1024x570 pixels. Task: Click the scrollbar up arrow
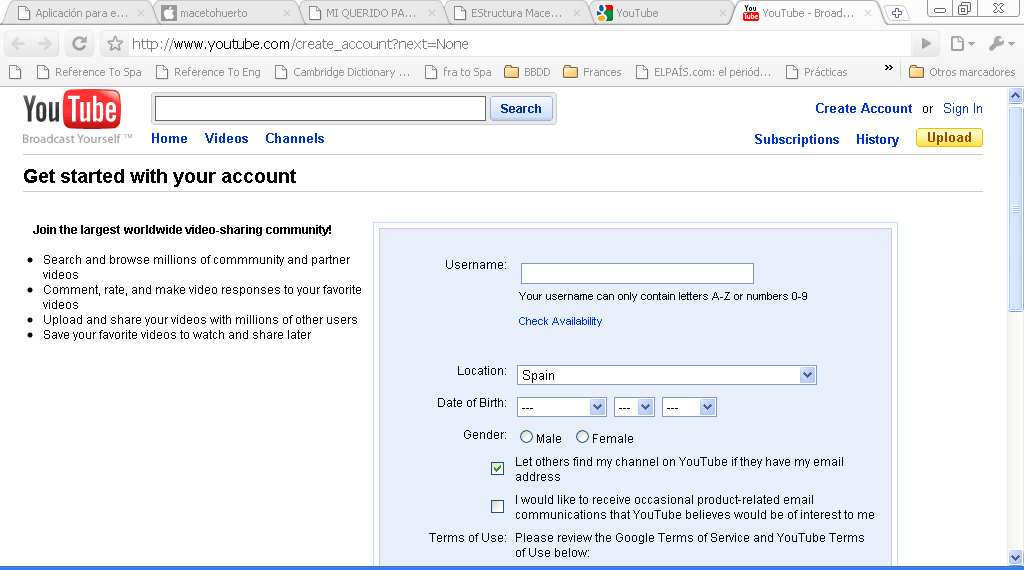pyautogui.click(x=1016, y=96)
